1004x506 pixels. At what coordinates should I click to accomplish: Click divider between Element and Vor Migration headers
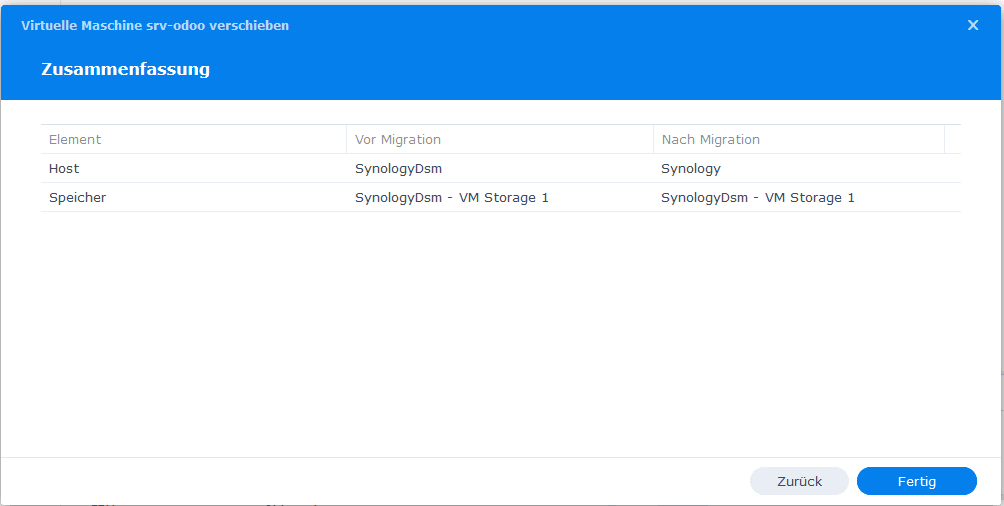click(346, 139)
